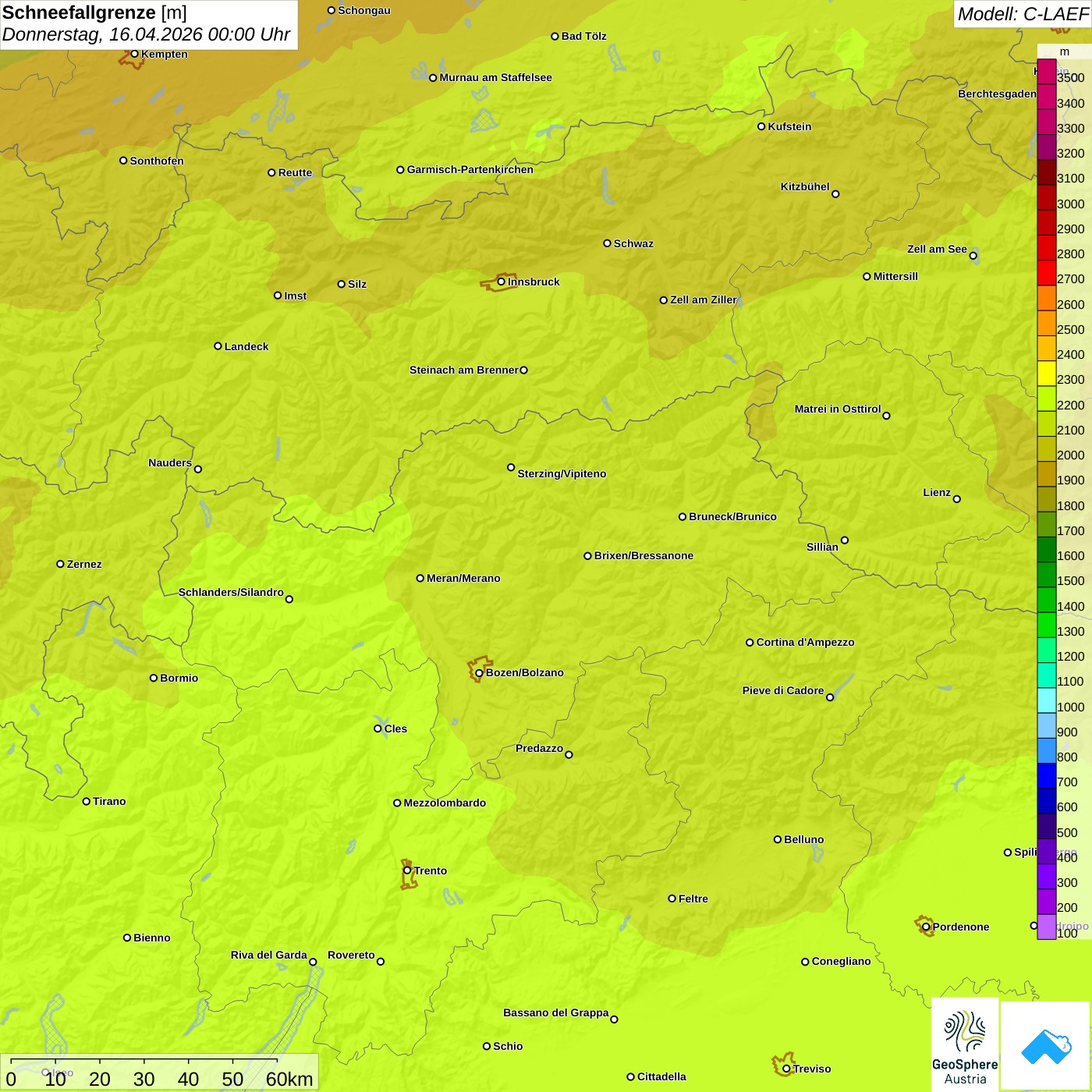Screen dimensions: 1092x1092
Task: Select the Cortina d'Ampezzo marker circle
Action: click(750, 643)
